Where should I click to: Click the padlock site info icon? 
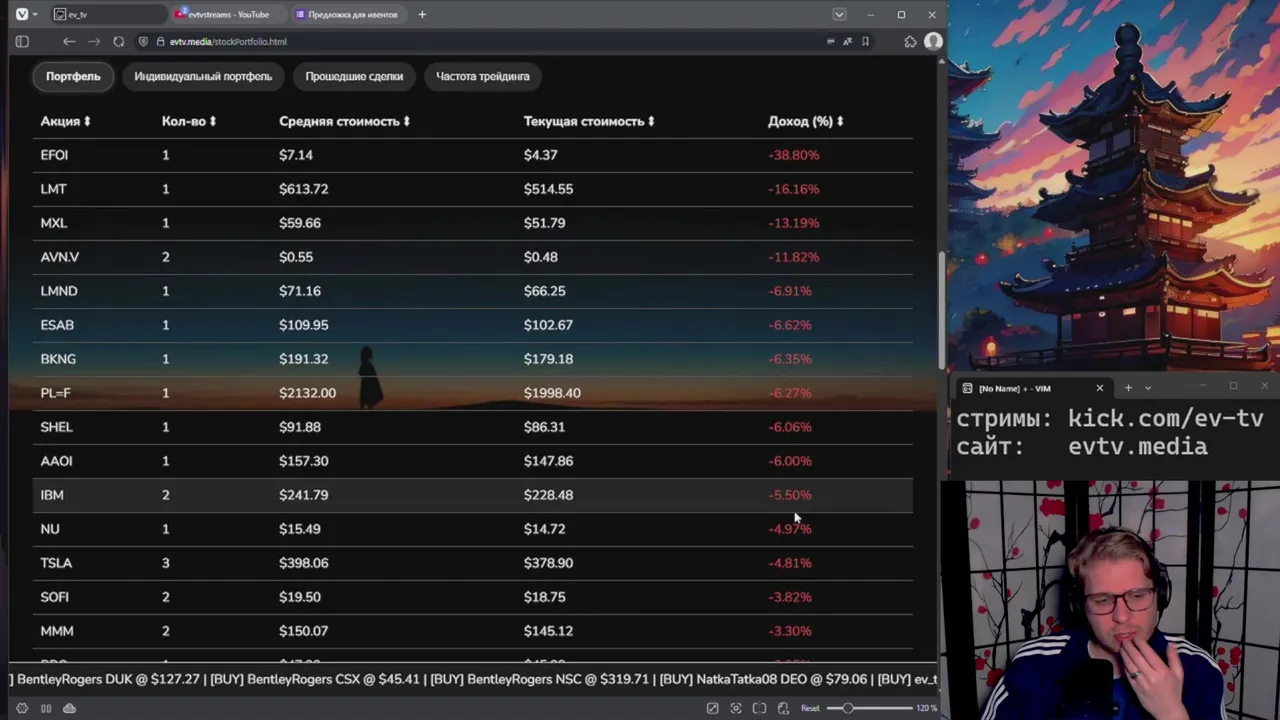point(160,41)
